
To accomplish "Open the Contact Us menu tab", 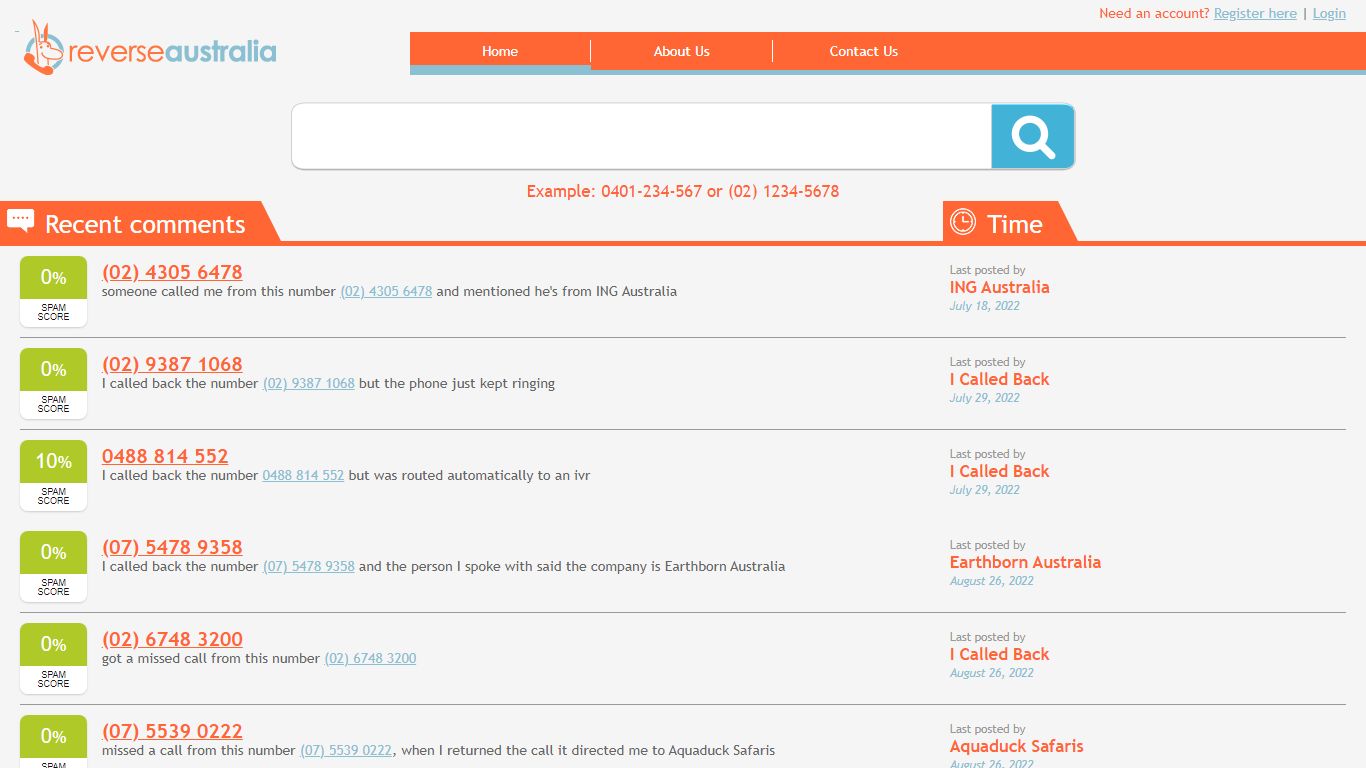I will pos(864,51).
